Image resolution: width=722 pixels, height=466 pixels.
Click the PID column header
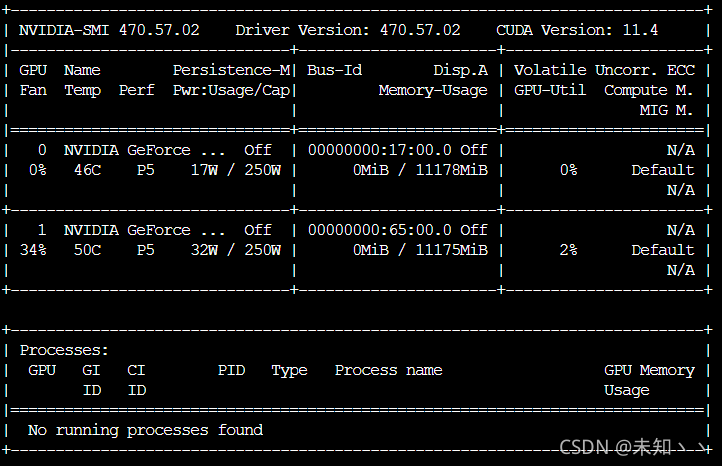(232, 370)
